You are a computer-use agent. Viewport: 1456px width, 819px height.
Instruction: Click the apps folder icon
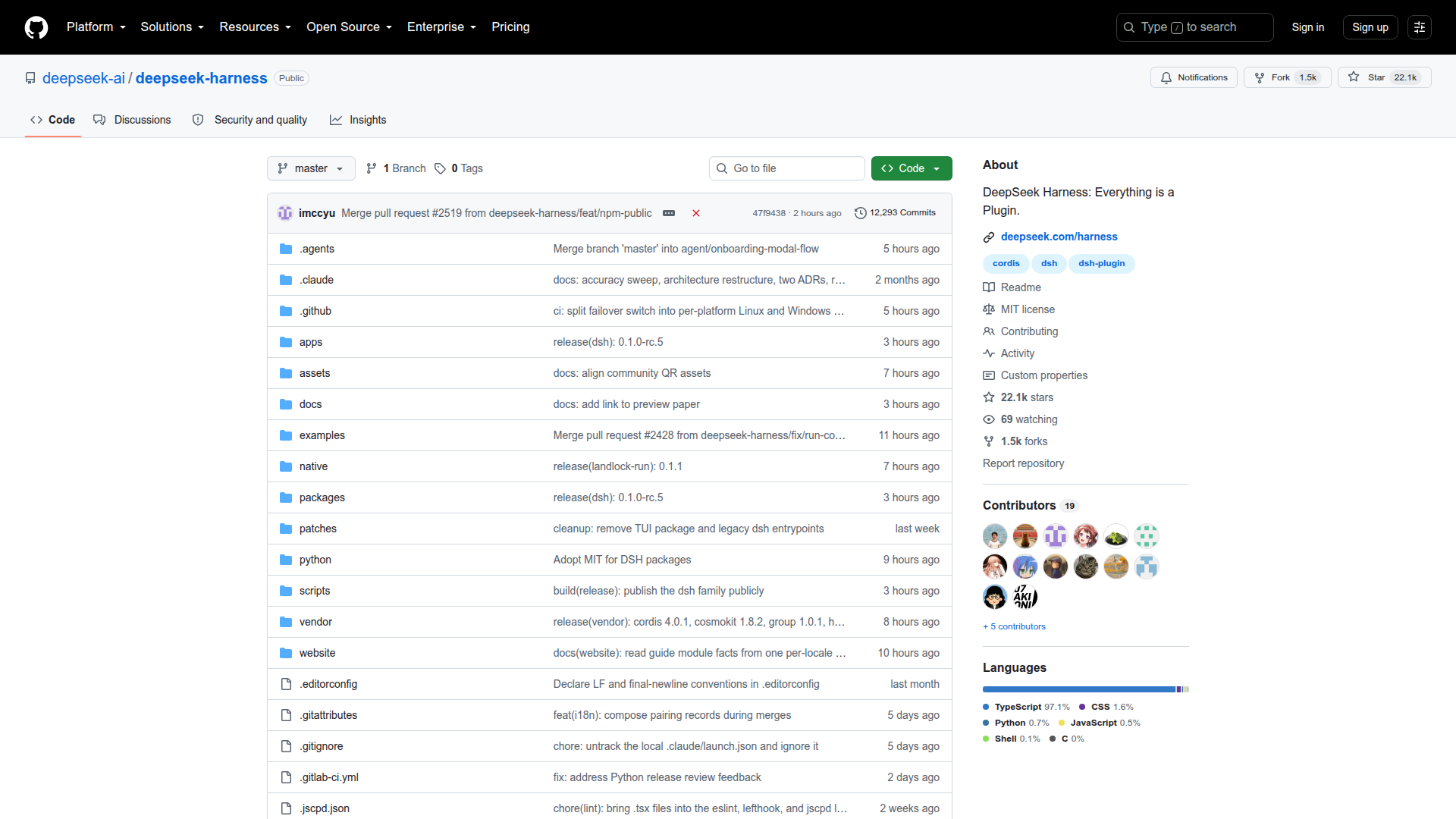(x=286, y=342)
